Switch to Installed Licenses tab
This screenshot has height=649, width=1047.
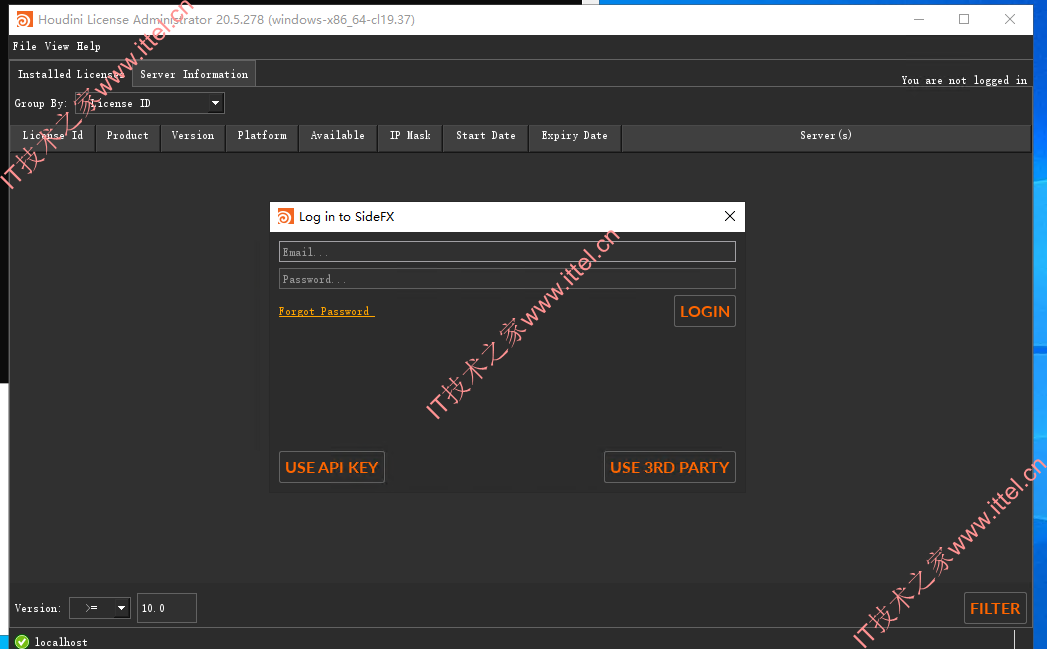71,74
